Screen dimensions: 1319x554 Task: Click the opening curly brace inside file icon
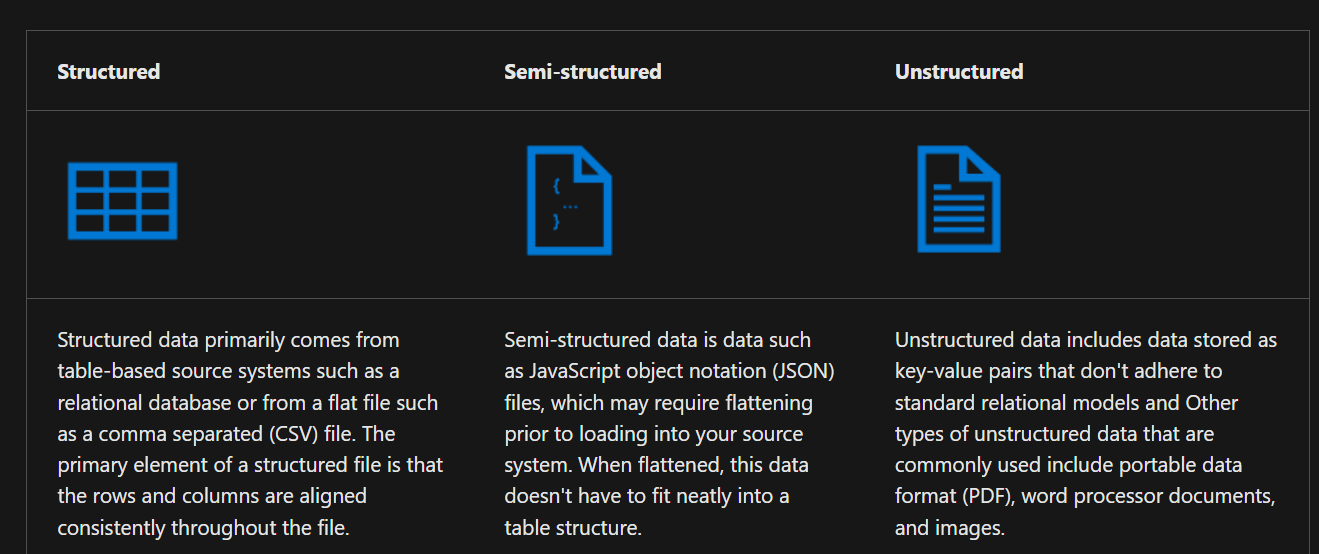556,186
